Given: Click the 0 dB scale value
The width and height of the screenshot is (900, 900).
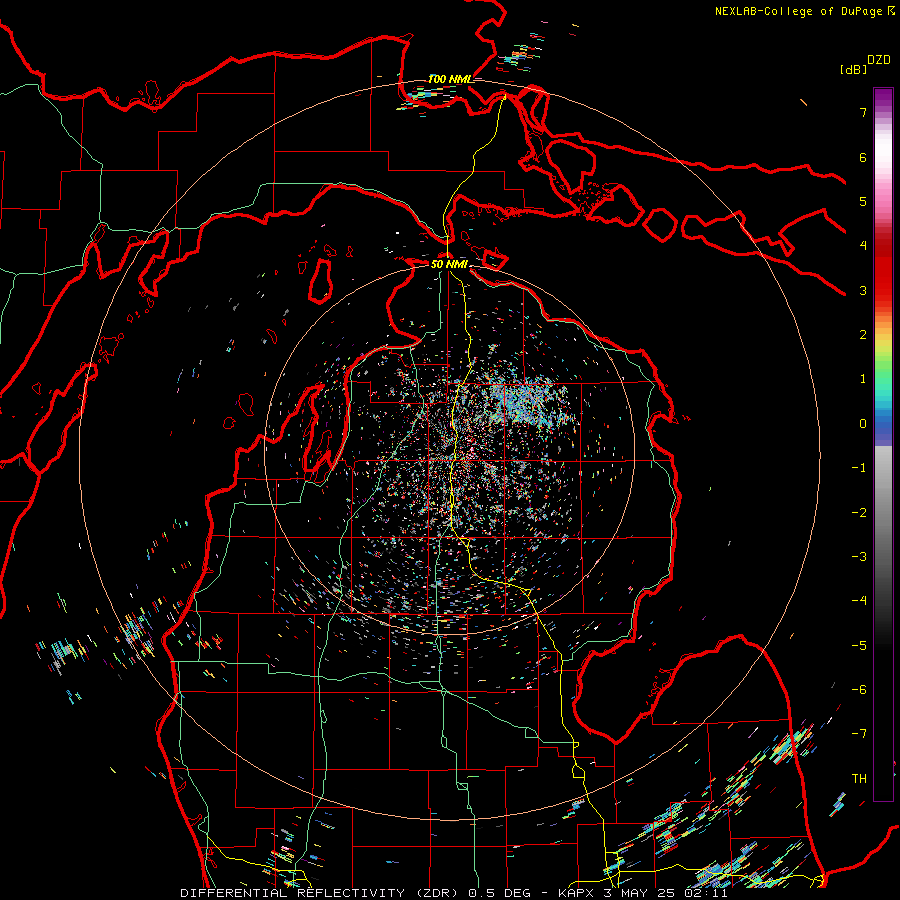Looking at the screenshot, I should (x=863, y=424).
